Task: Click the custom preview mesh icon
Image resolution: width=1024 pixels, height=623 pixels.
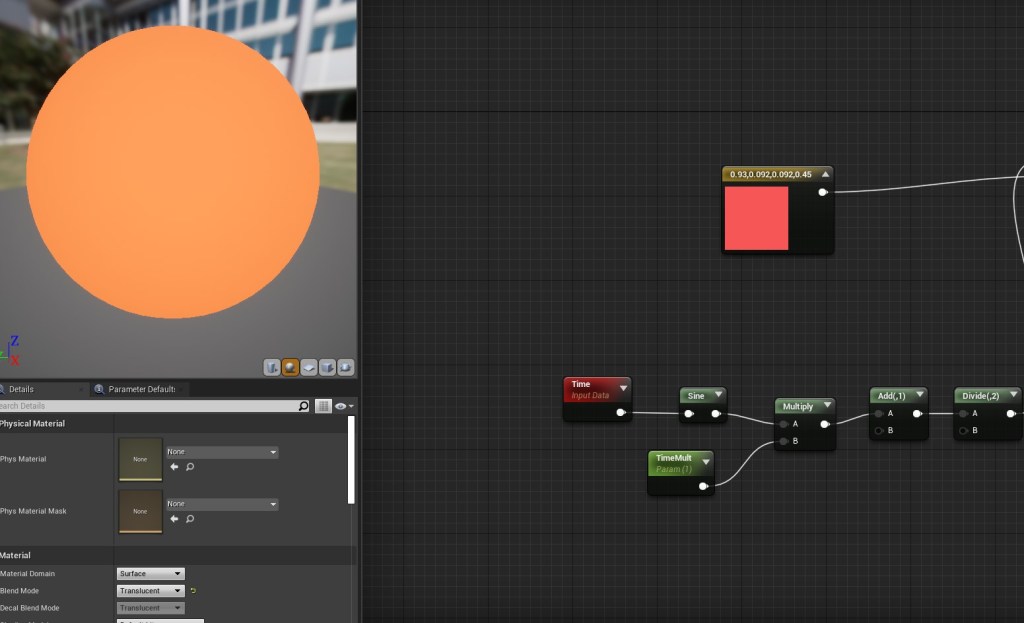Action: 346,367
